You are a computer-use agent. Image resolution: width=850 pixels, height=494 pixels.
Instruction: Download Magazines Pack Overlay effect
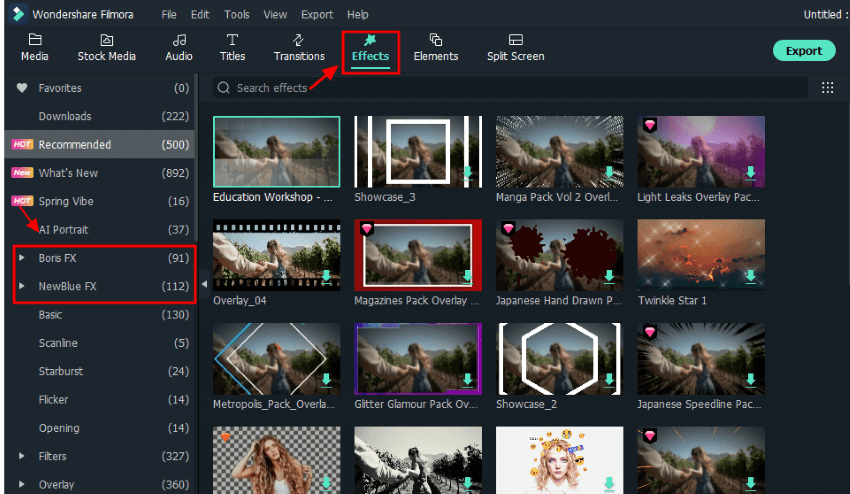pyautogui.click(x=468, y=277)
